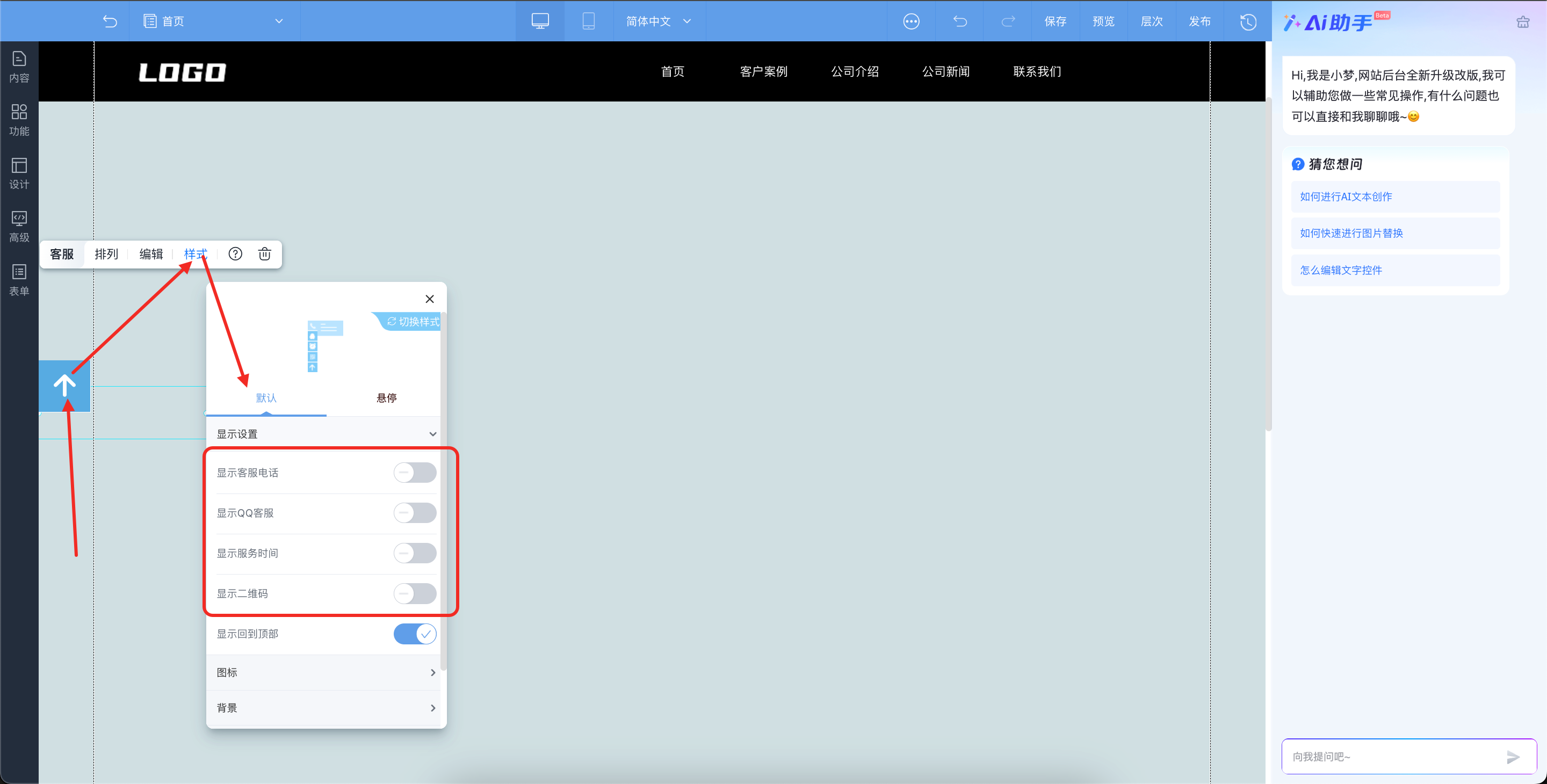
Task: Close the style panel
Action: tap(429, 299)
